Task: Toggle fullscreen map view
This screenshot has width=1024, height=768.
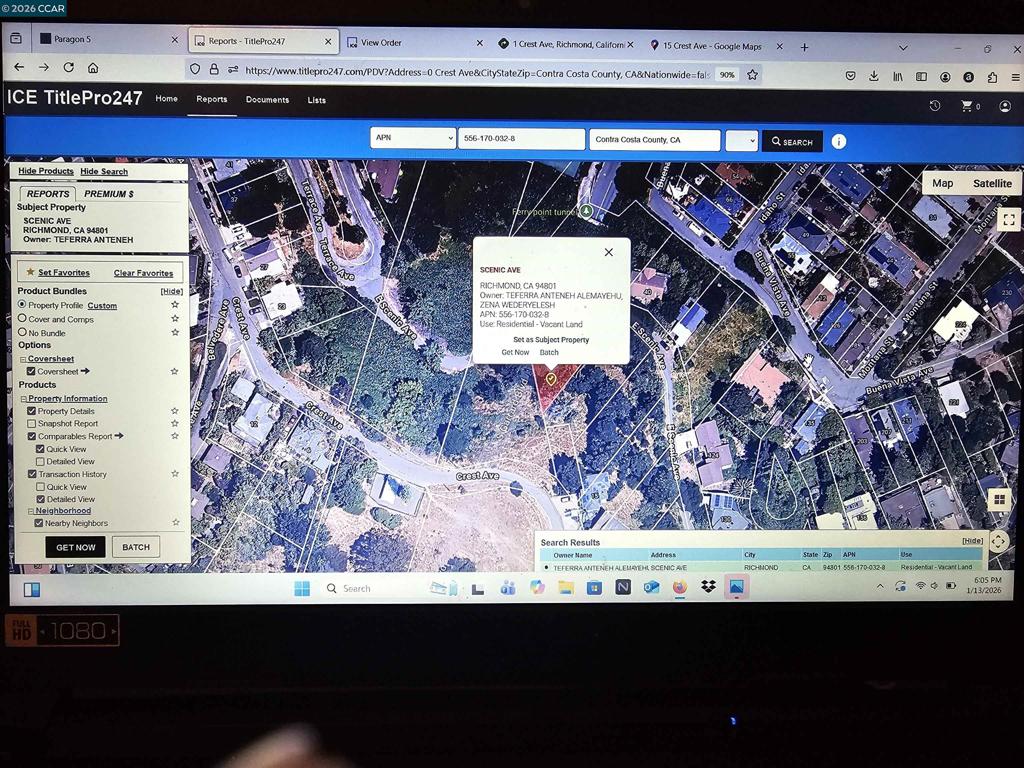Action: pos(1008,219)
